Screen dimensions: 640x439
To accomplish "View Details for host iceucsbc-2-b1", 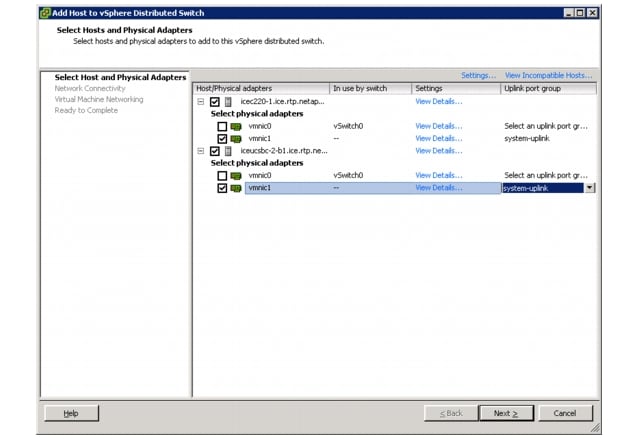I will [439, 151].
